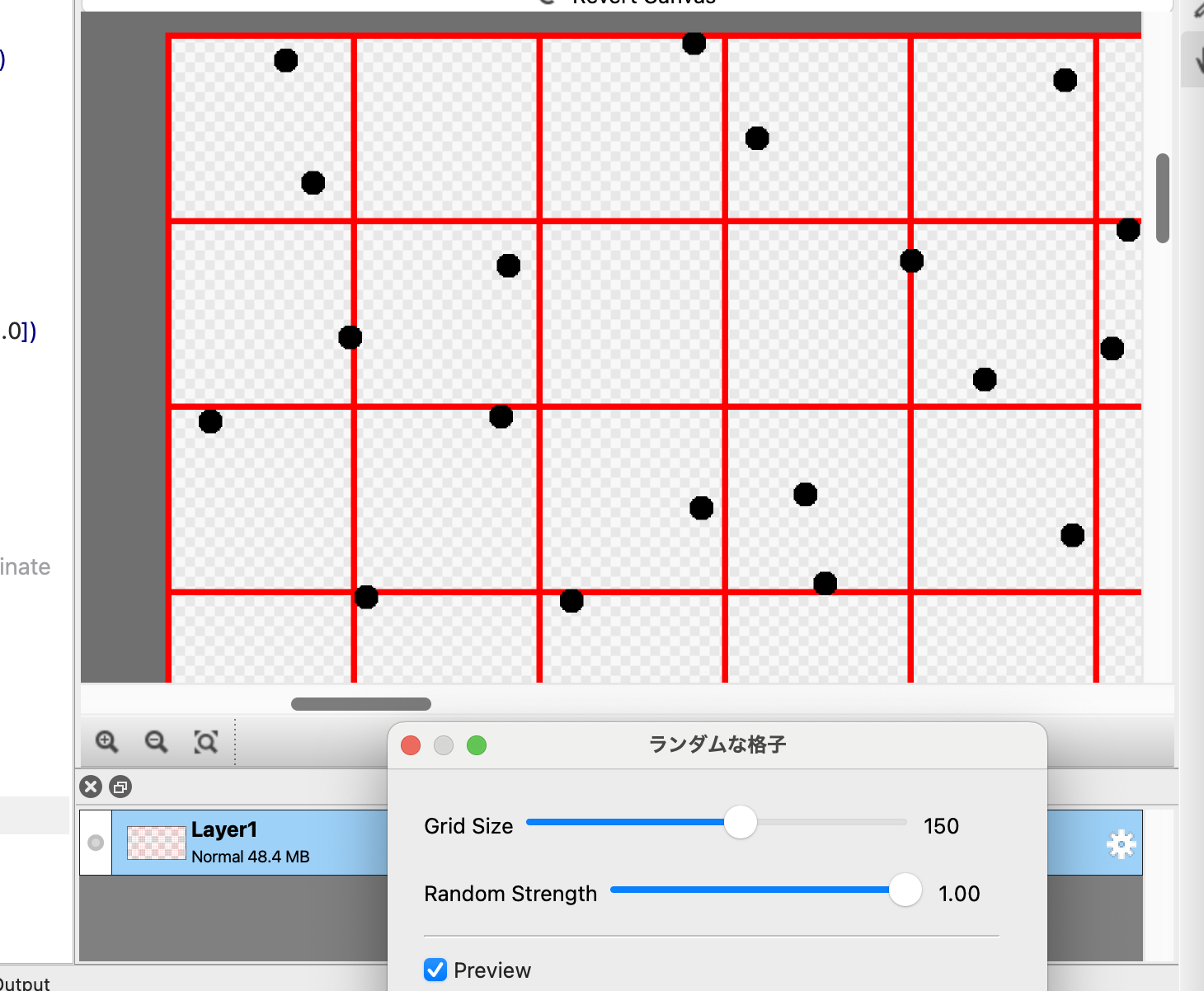Click the zoom out magnifier icon

pos(156,742)
